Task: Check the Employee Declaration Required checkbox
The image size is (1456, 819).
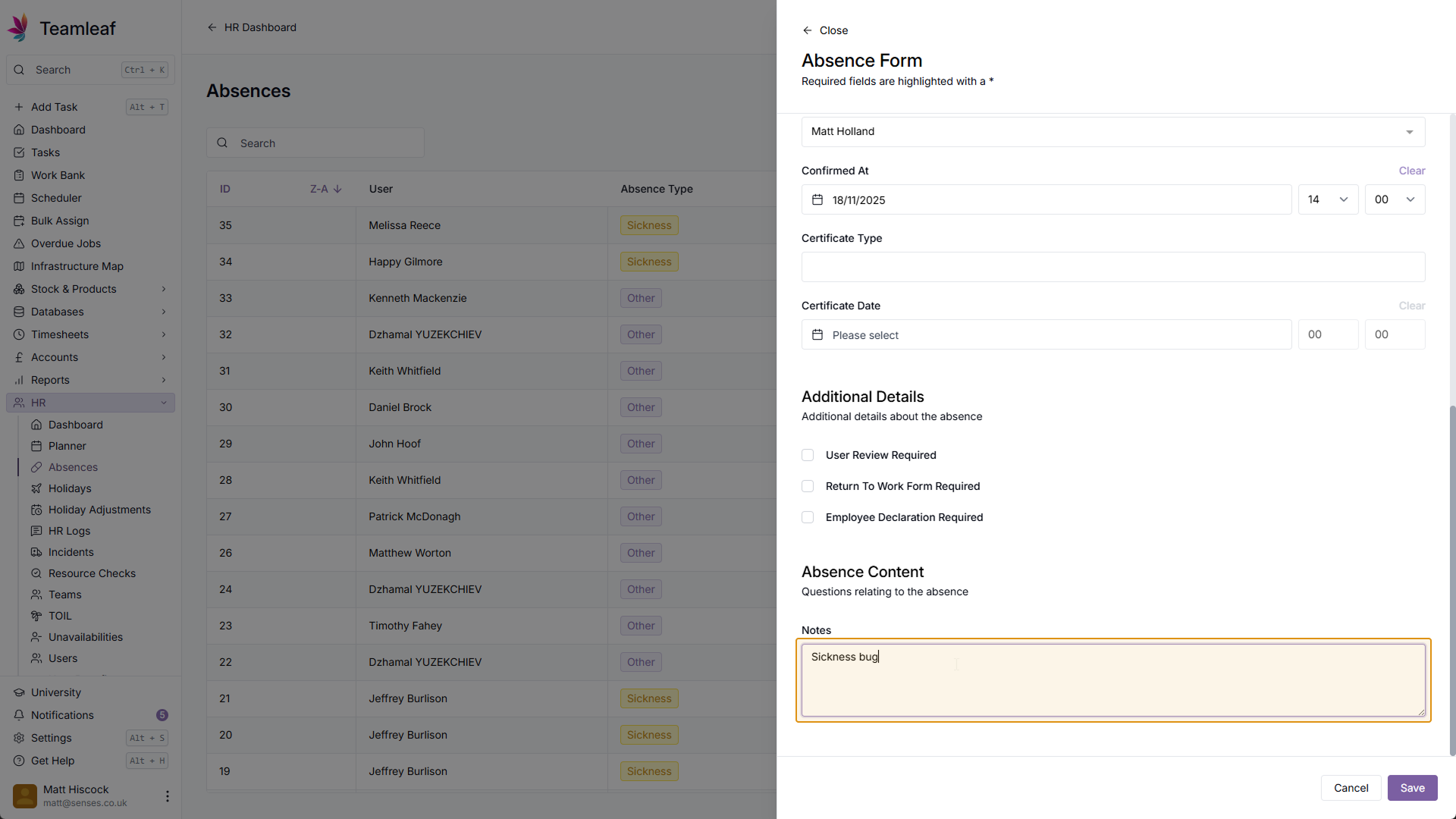Action: pyautogui.click(x=808, y=517)
